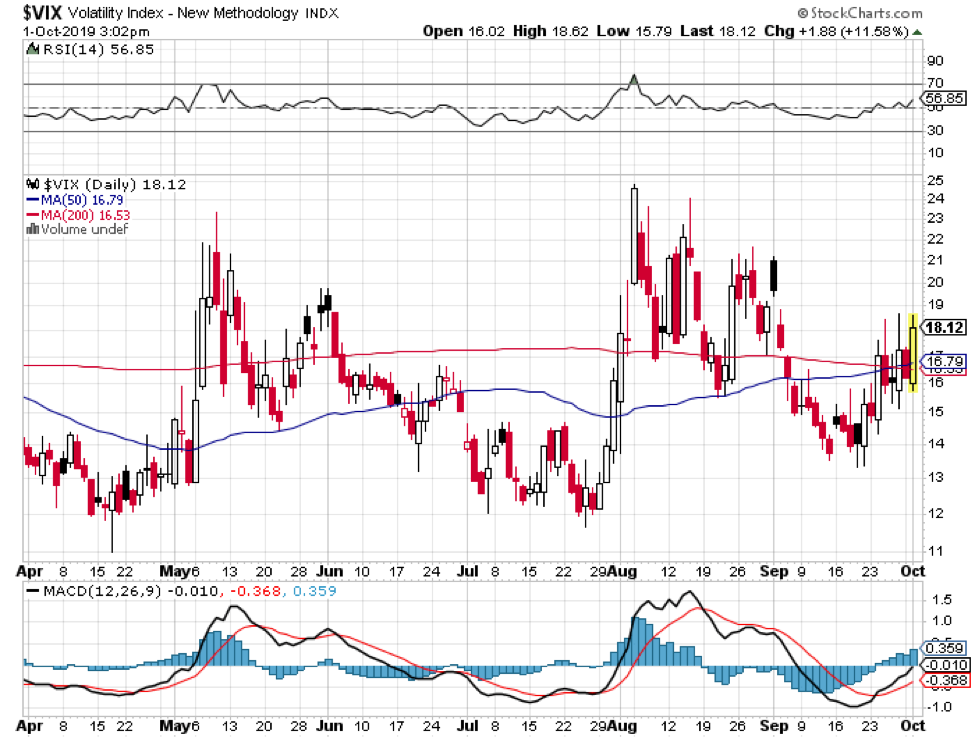
Task: Click the Last value 18.12 in header
Action: pyautogui.click(x=737, y=31)
